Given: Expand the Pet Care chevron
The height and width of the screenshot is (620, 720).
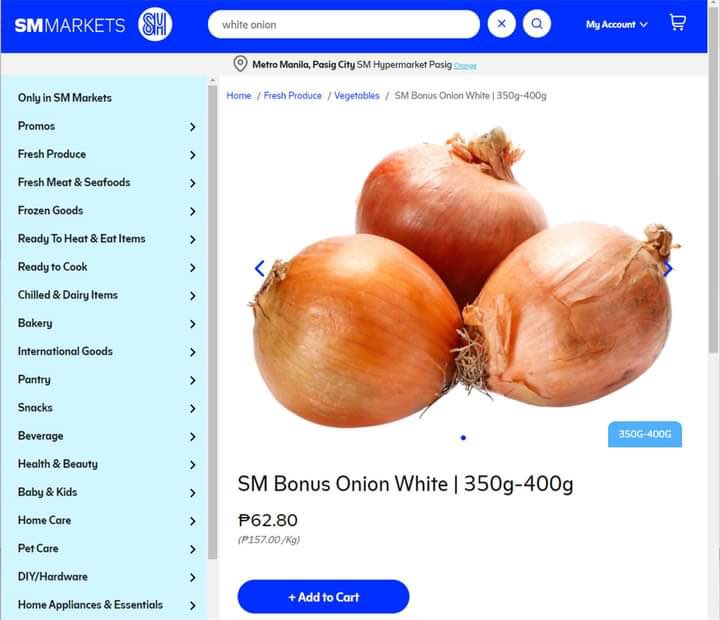Looking at the screenshot, I should click(193, 549).
